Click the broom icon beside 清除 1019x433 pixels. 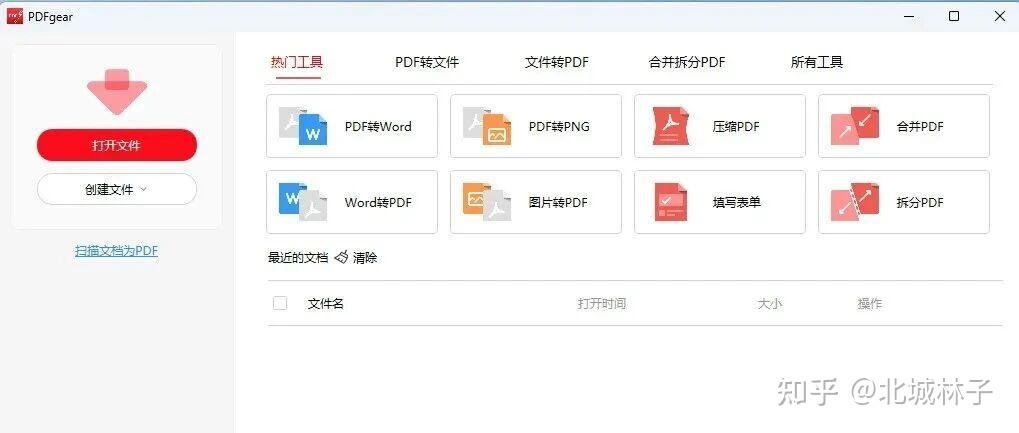click(x=341, y=257)
